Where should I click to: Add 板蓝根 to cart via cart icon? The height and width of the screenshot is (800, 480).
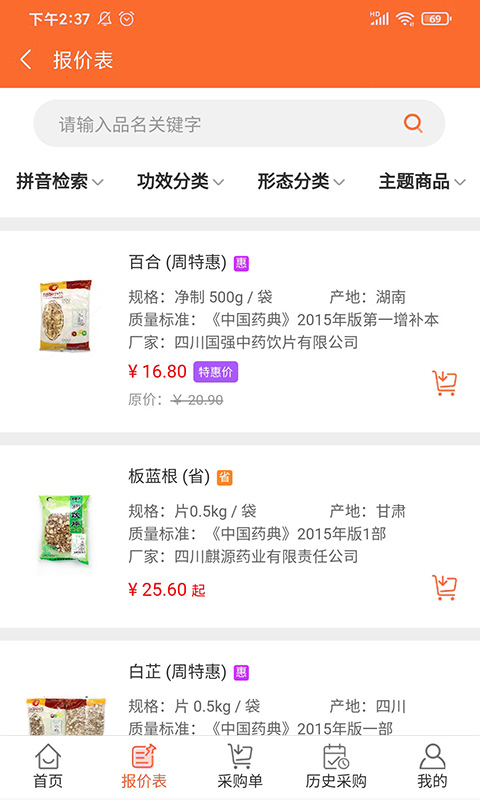(x=444, y=587)
